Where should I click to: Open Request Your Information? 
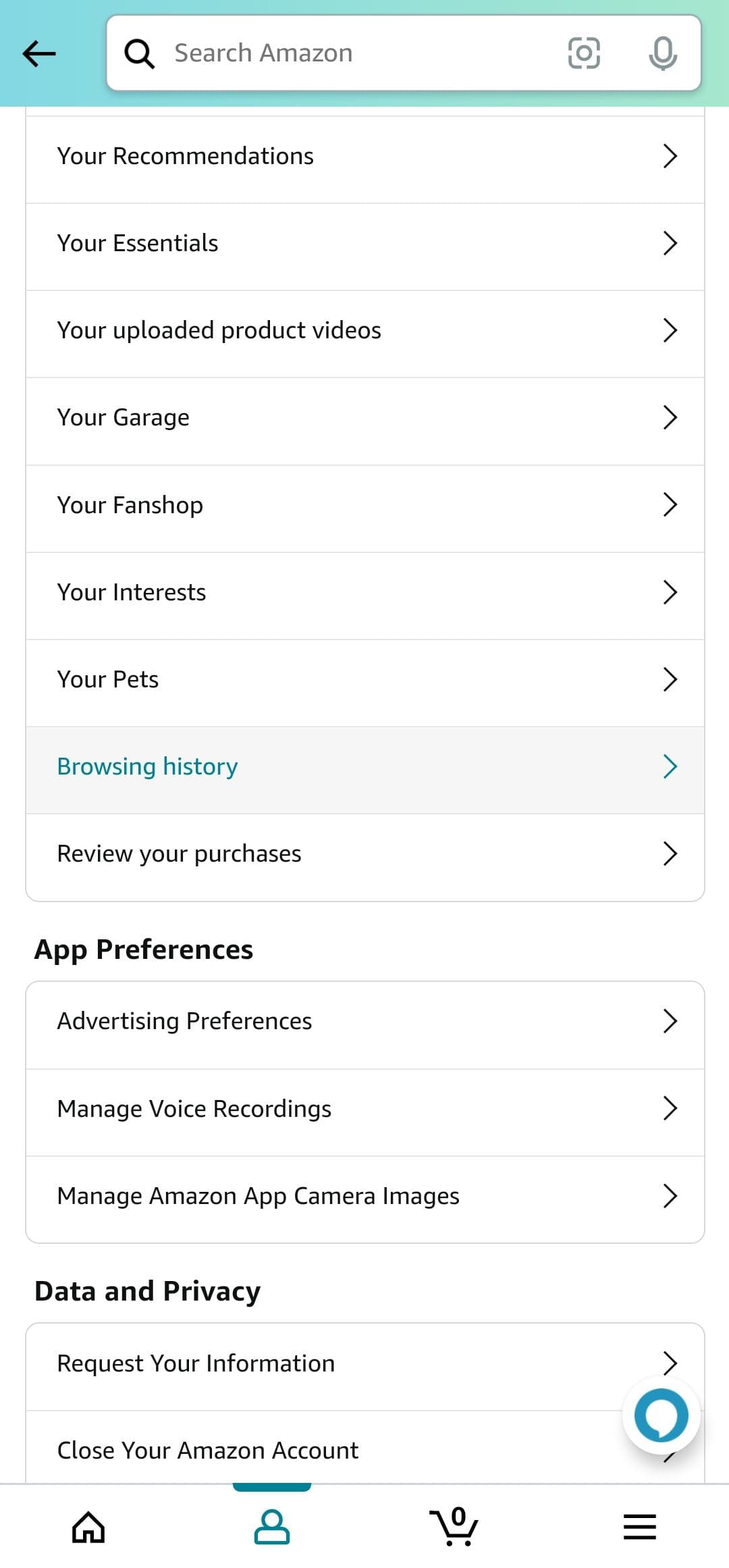pyautogui.click(x=196, y=1363)
